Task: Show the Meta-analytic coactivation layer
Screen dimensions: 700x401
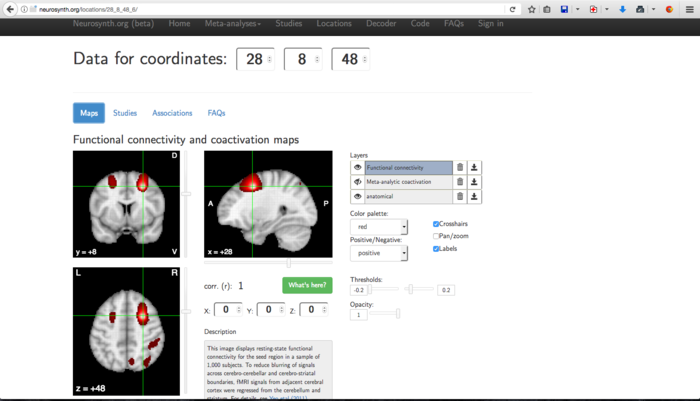Action: [x=358, y=182]
